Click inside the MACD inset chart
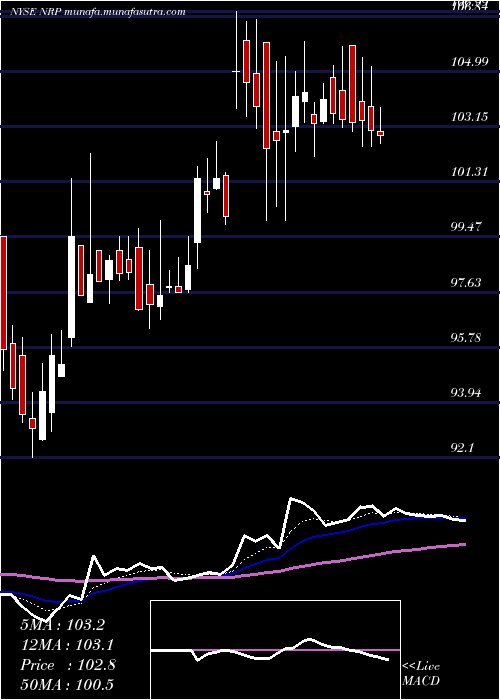This screenshot has width=500, height=700. (275, 650)
